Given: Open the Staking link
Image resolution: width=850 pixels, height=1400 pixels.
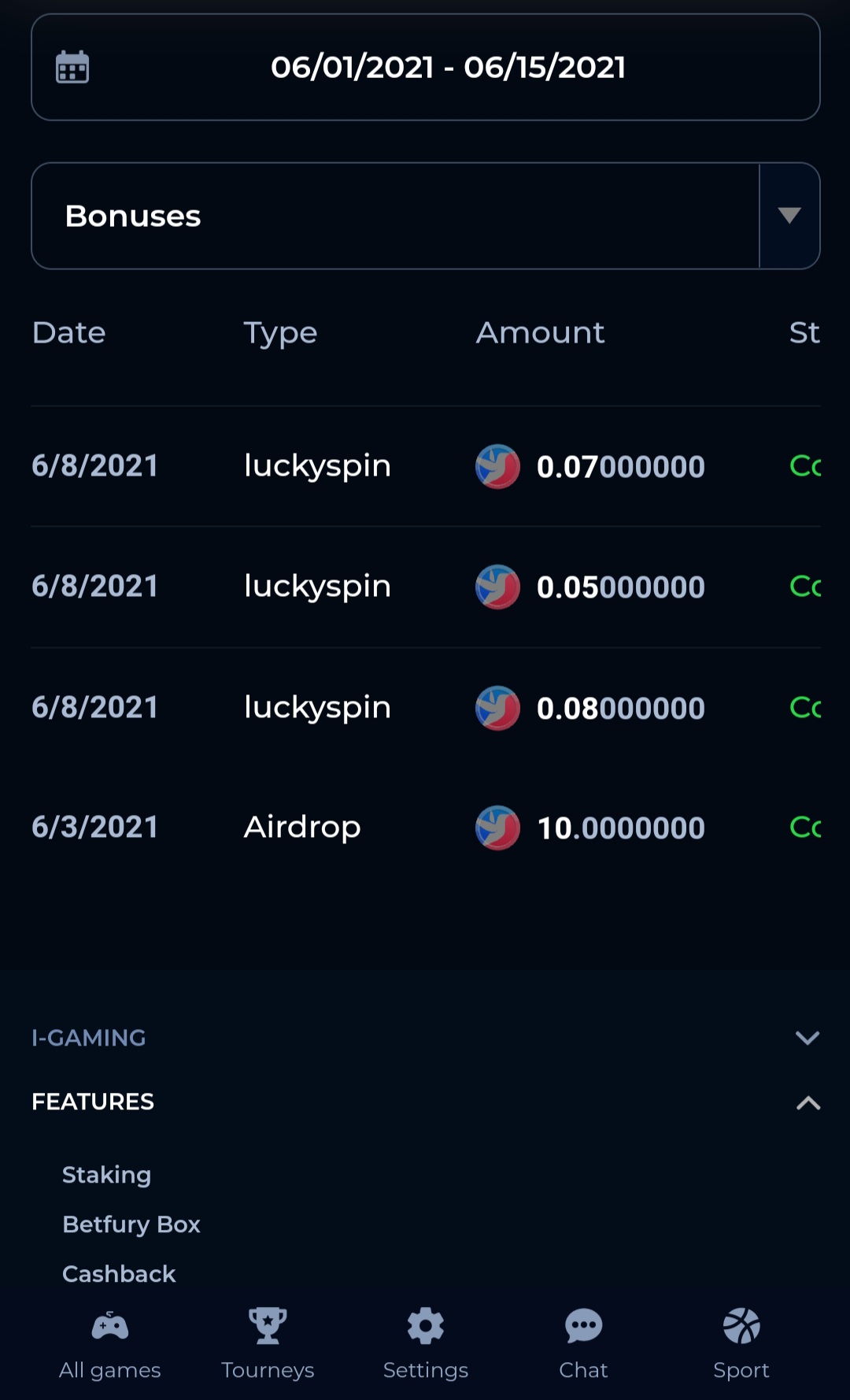Looking at the screenshot, I should click(x=106, y=1175).
